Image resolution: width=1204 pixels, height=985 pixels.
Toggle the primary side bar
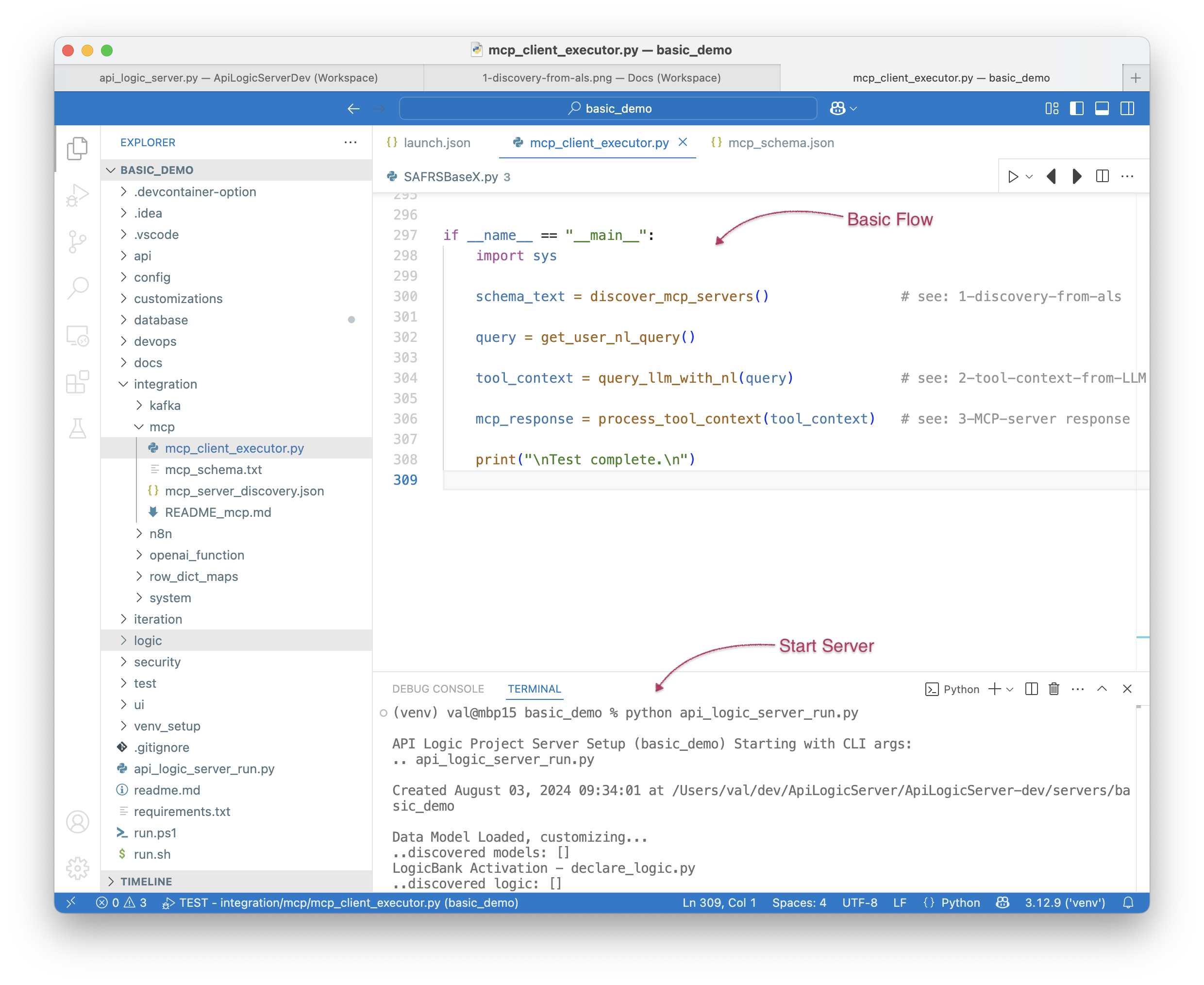pos(1076,108)
